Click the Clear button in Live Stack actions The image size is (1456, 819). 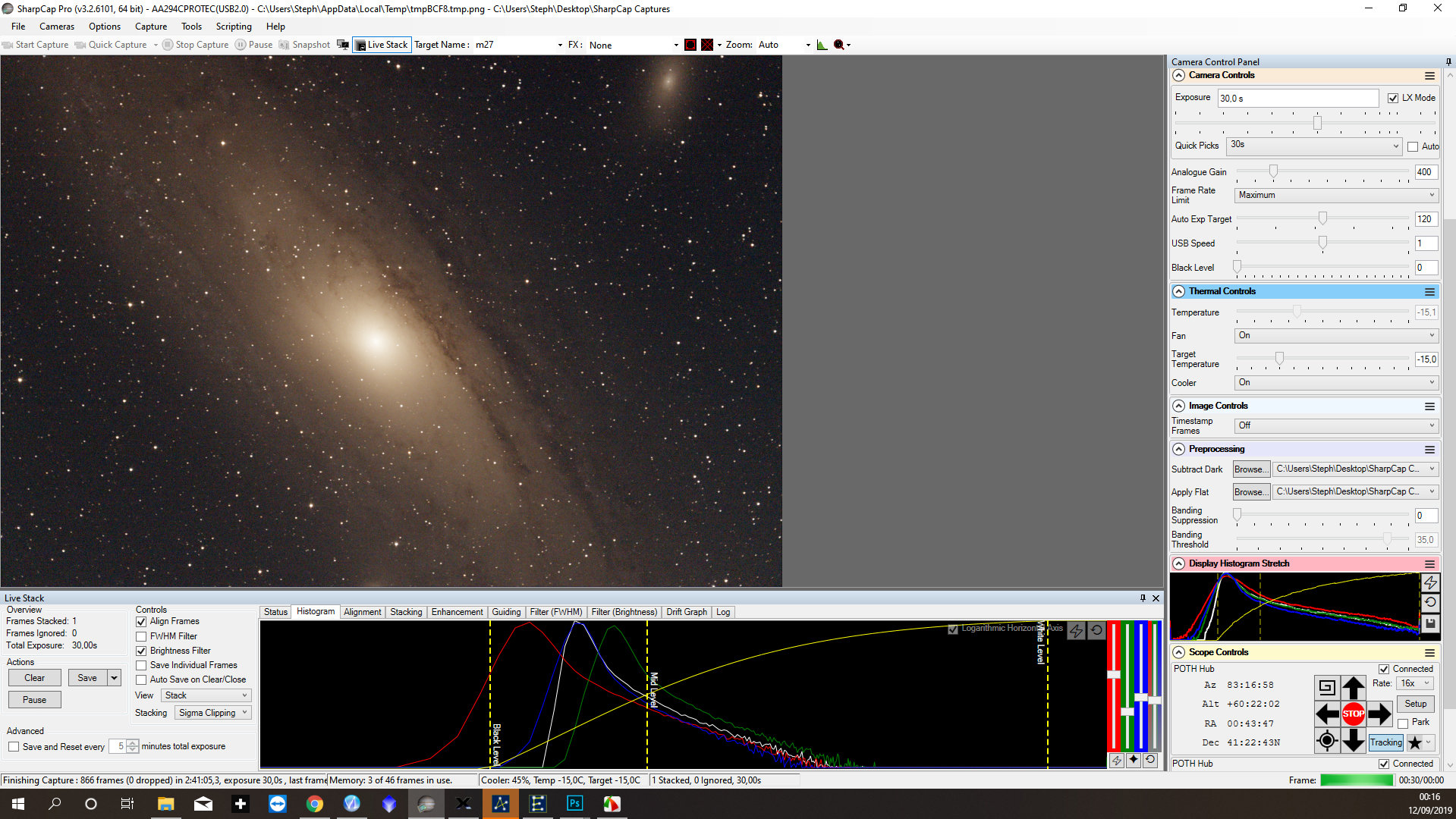(x=34, y=678)
